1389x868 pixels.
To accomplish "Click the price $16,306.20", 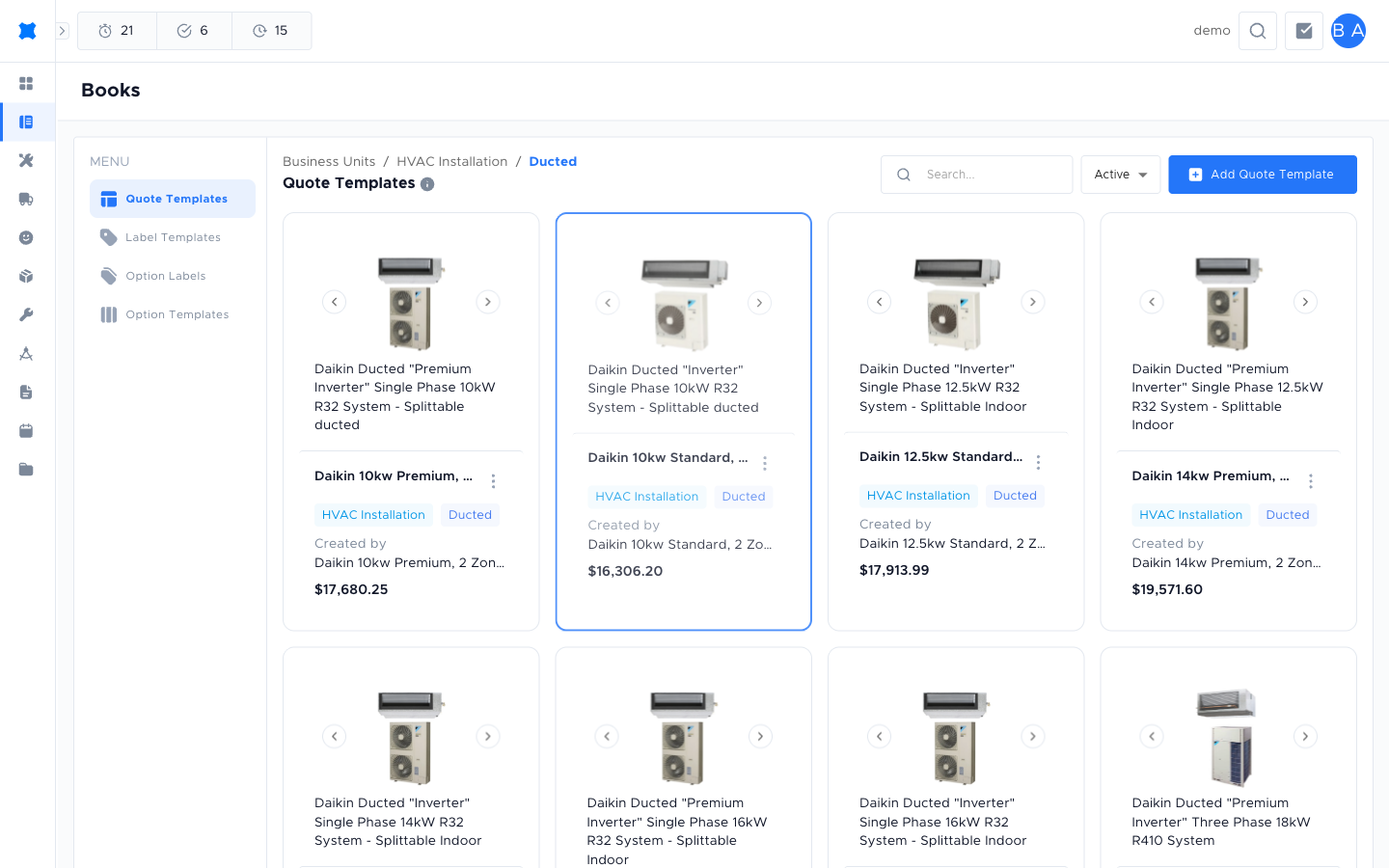I will (625, 572).
